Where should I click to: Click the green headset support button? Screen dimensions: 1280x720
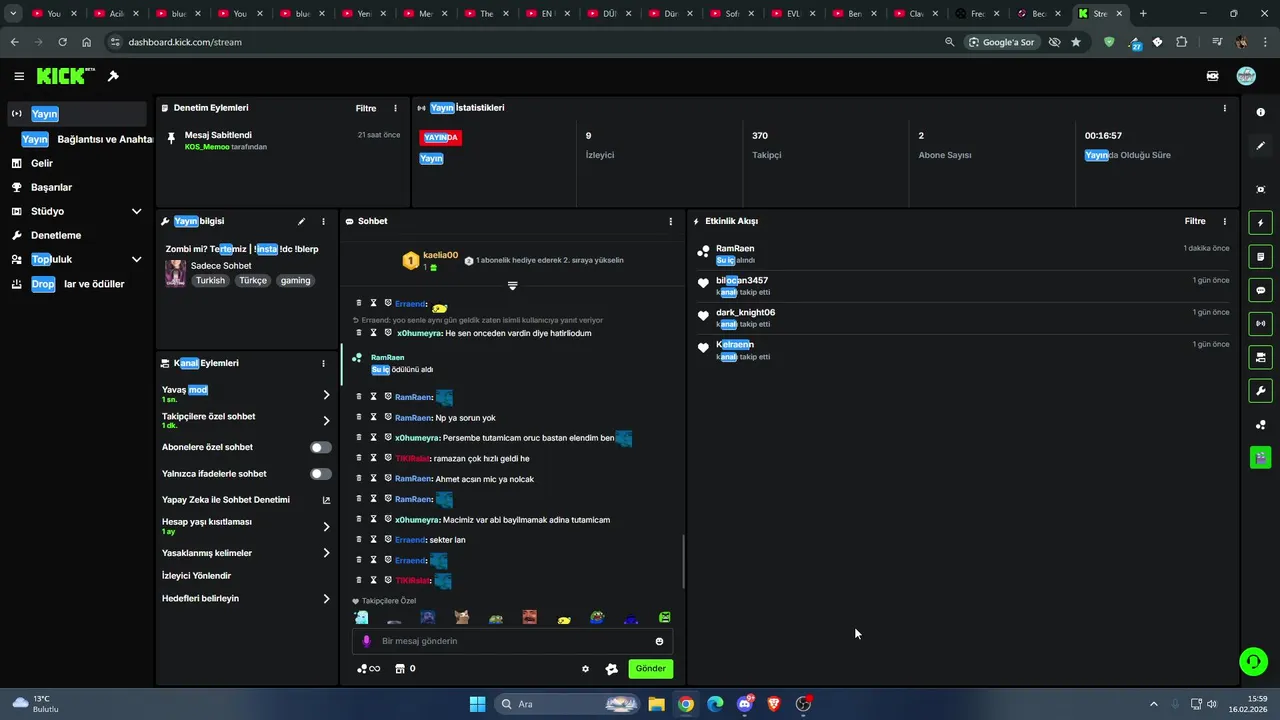(1253, 662)
